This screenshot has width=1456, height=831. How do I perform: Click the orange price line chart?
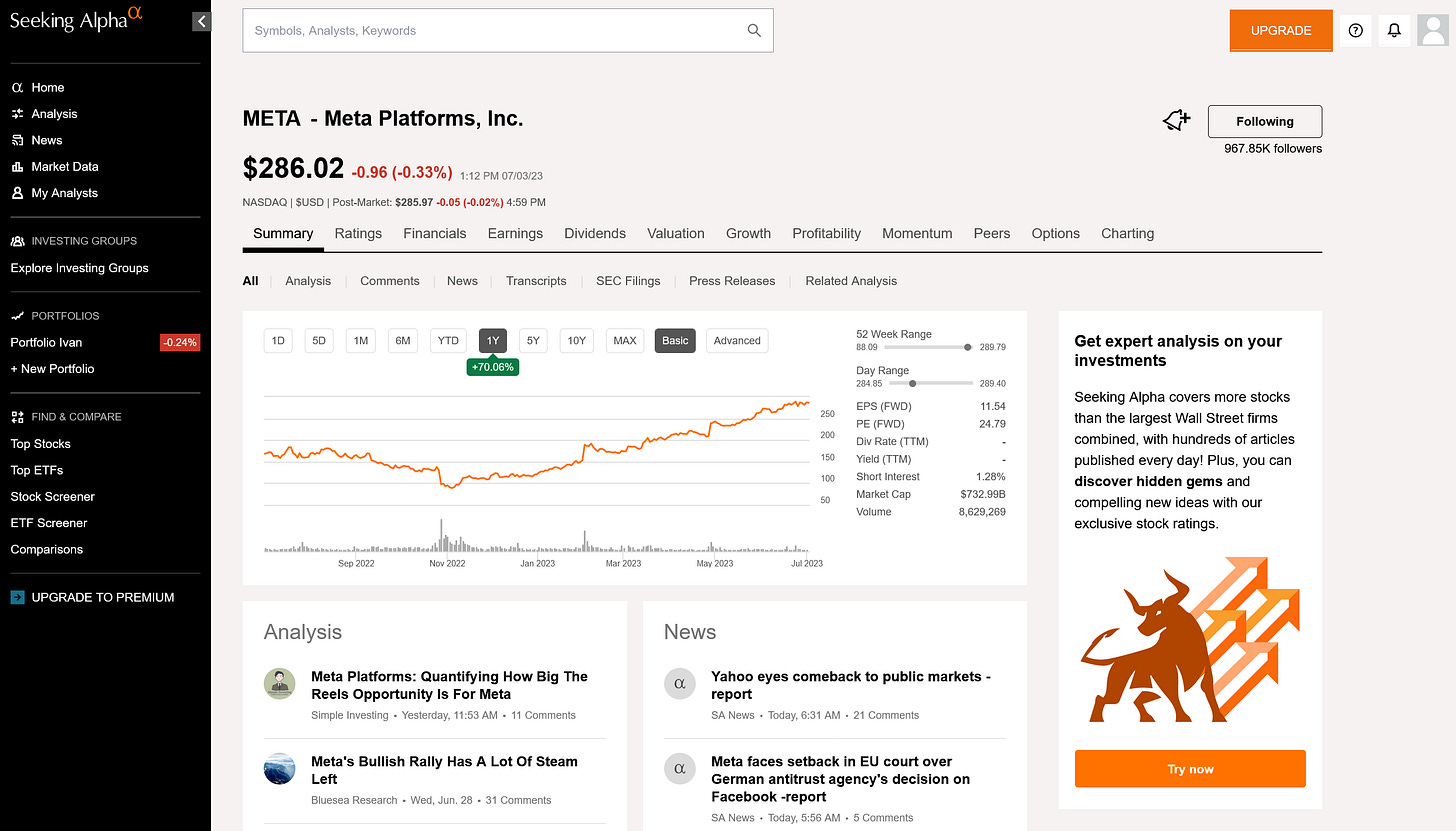[537, 445]
